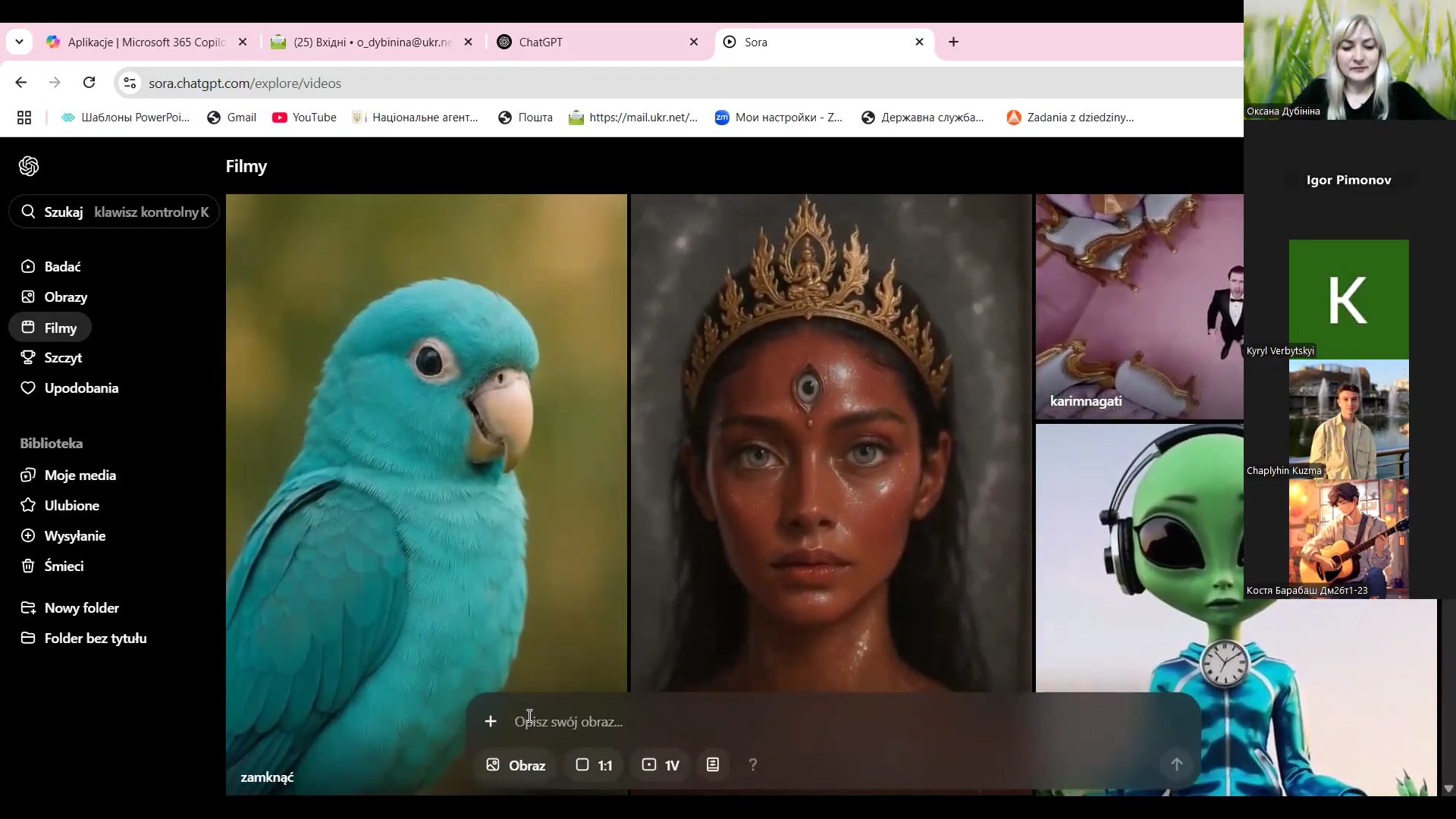Click the OpenAI logo in the sidebar

(x=29, y=166)
